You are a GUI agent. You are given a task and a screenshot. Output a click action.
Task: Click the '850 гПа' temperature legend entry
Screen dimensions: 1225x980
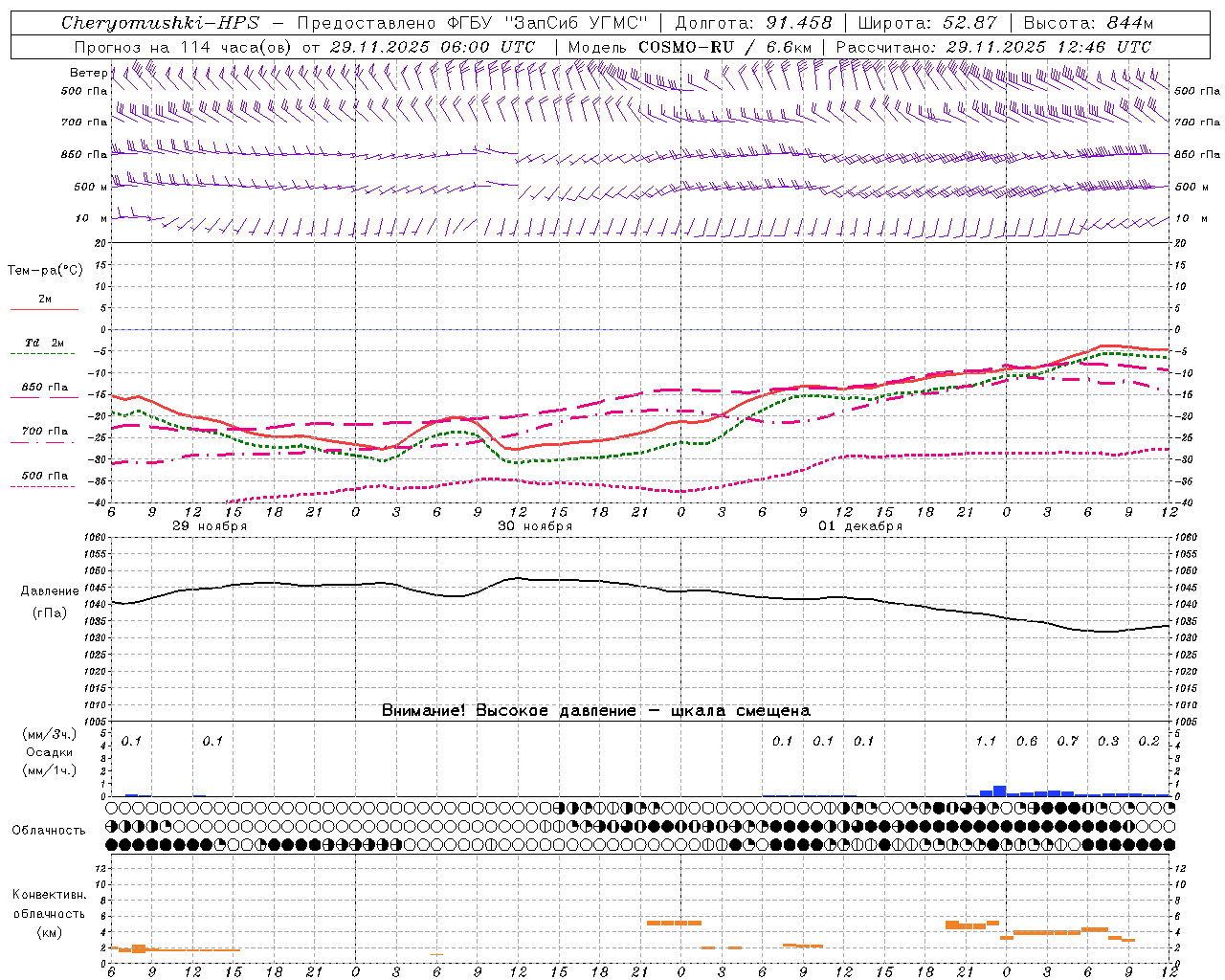[45, 388]
